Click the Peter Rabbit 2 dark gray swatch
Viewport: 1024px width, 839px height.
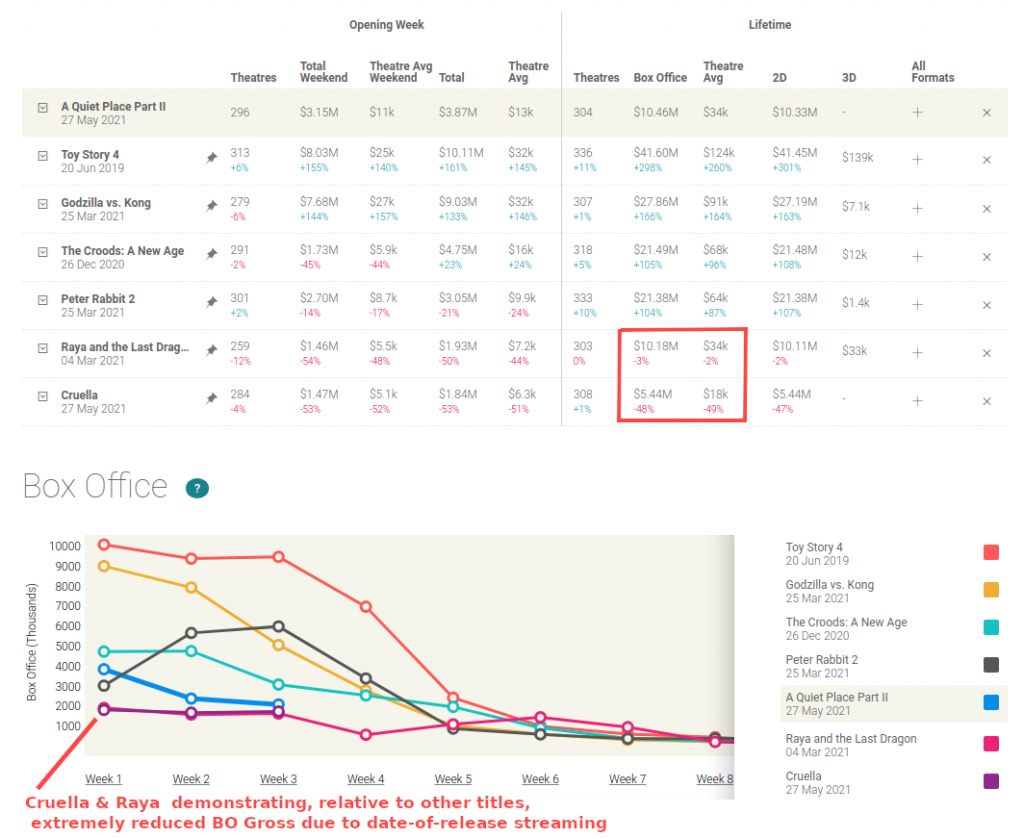[991, 665]
